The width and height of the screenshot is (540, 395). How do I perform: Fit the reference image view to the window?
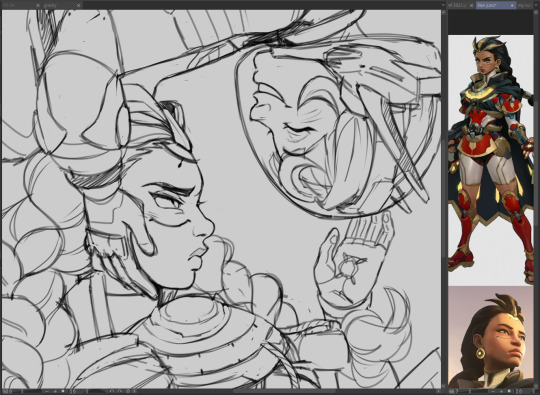pos(509,392)
